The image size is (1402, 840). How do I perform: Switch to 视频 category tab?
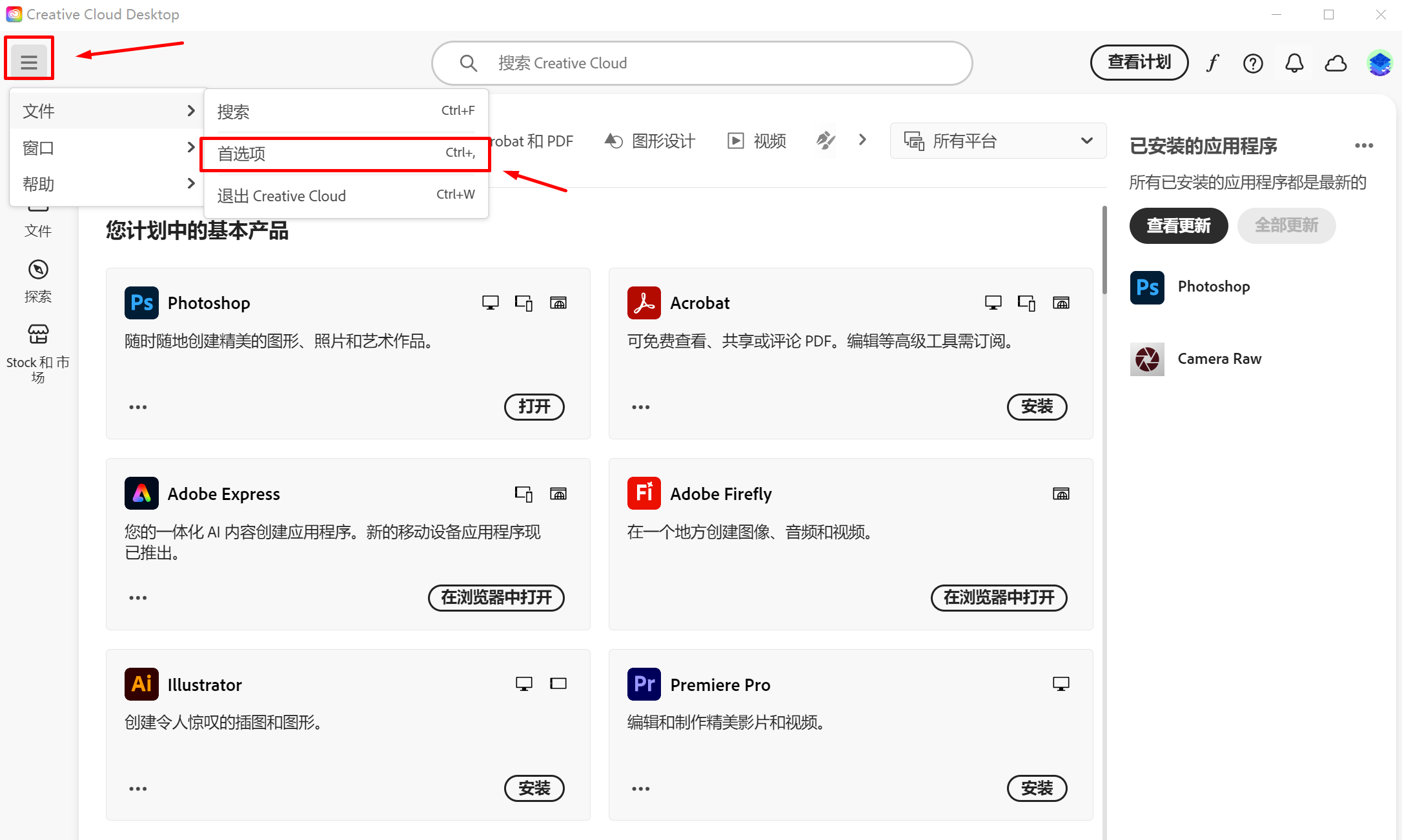757,141
